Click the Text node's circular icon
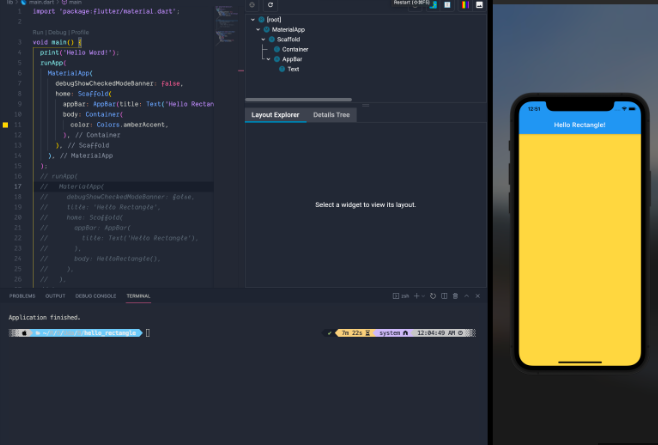658x445 pixels. pos(282,69)
